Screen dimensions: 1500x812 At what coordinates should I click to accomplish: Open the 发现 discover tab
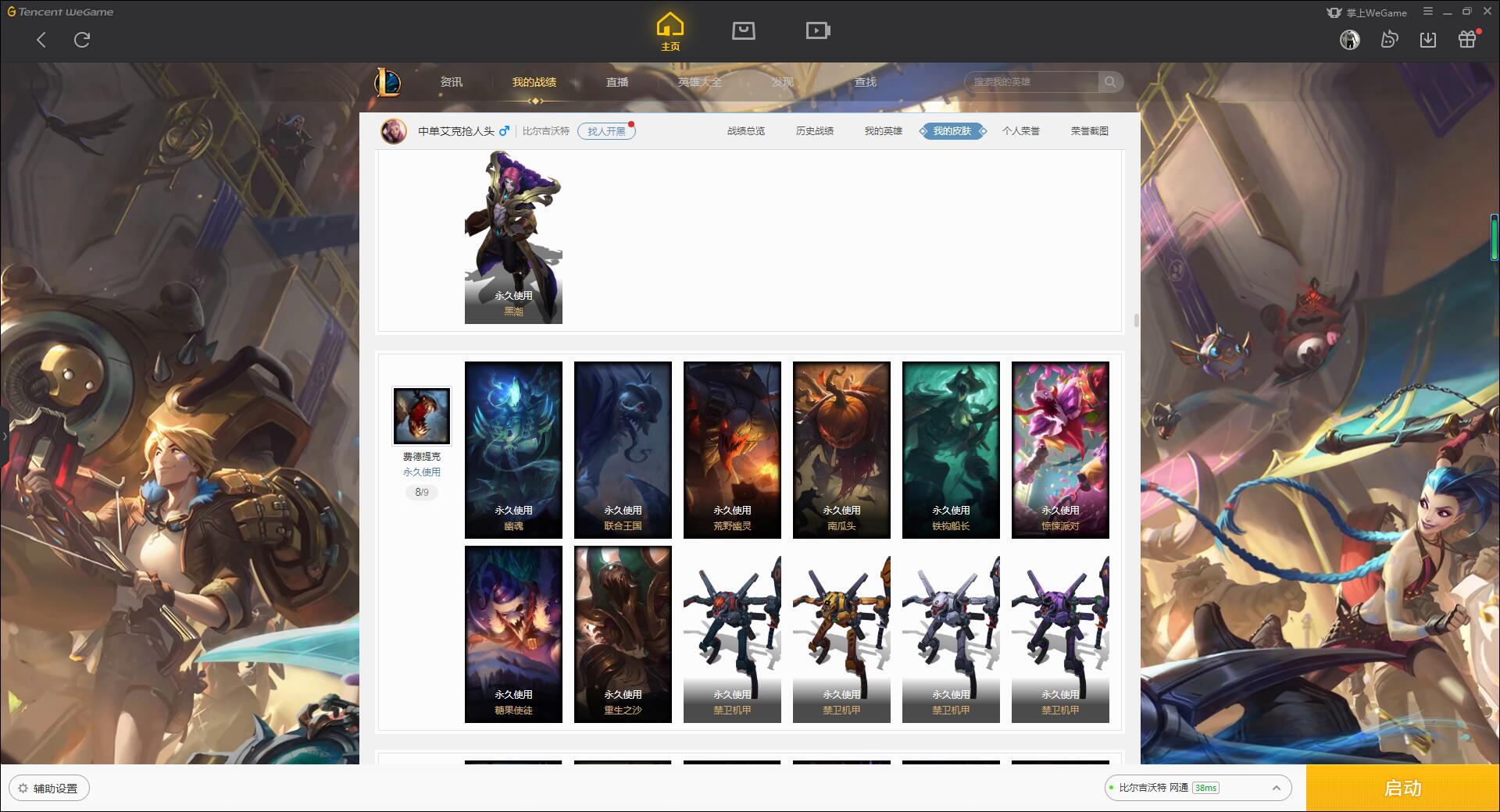783,82
